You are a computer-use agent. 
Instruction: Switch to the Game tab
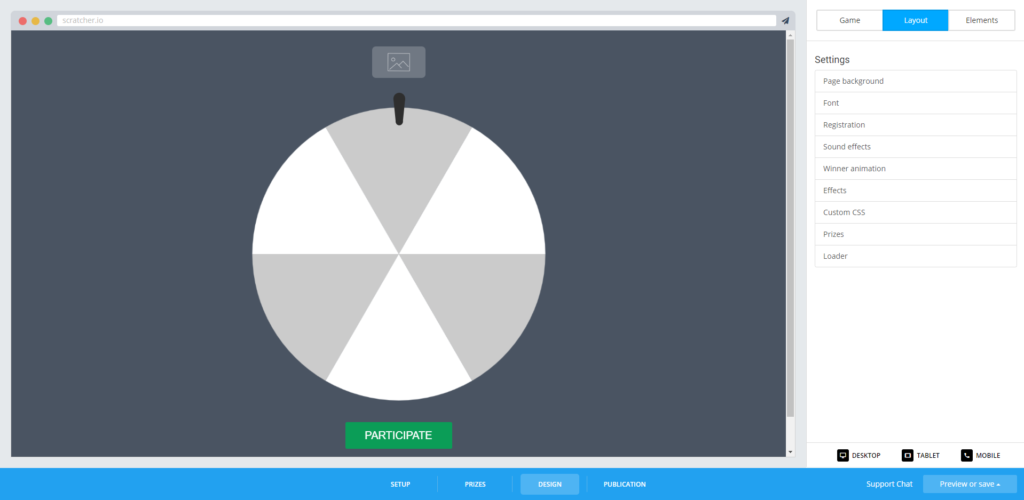(x=849, y=20)
